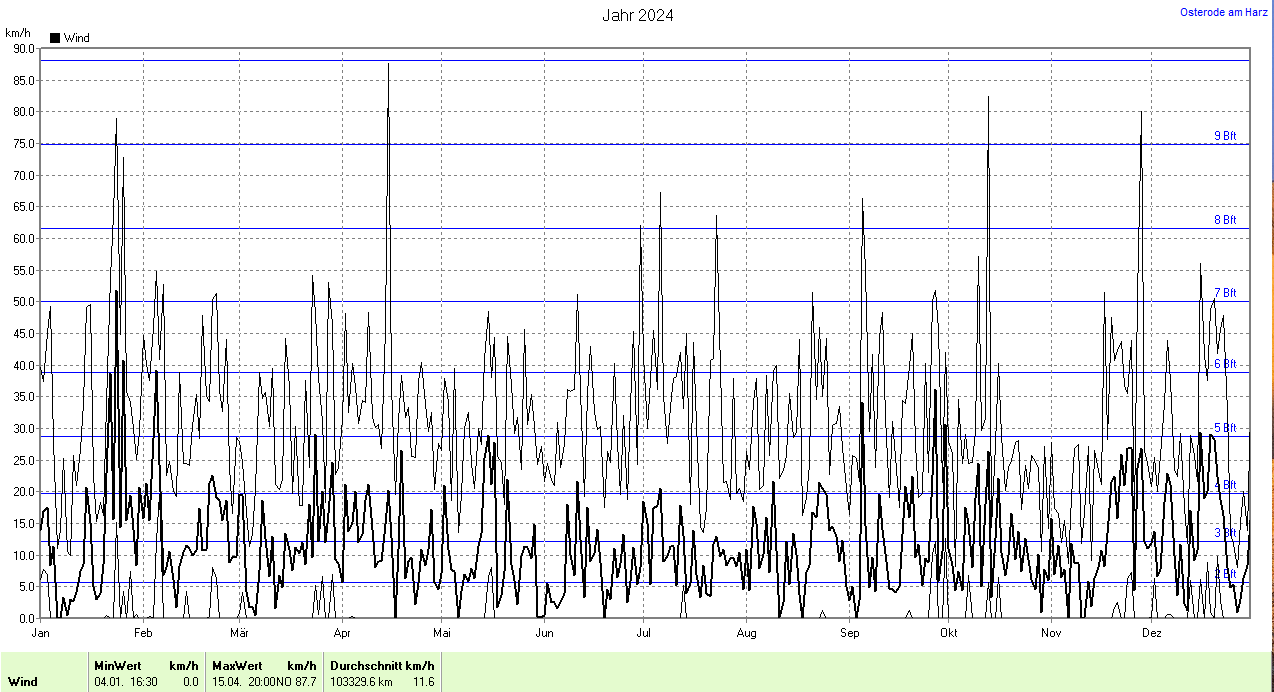Click the Jahr 2024 chart title
Image resolution: width=1274 pixels, height=692 pixels.
(x=637, y=15)
